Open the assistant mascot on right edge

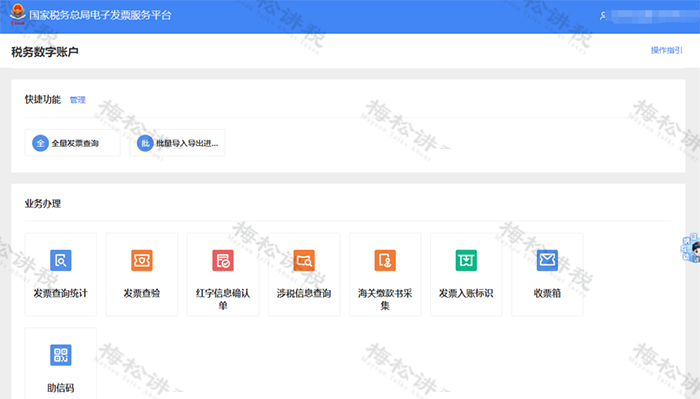click(691, 248)
